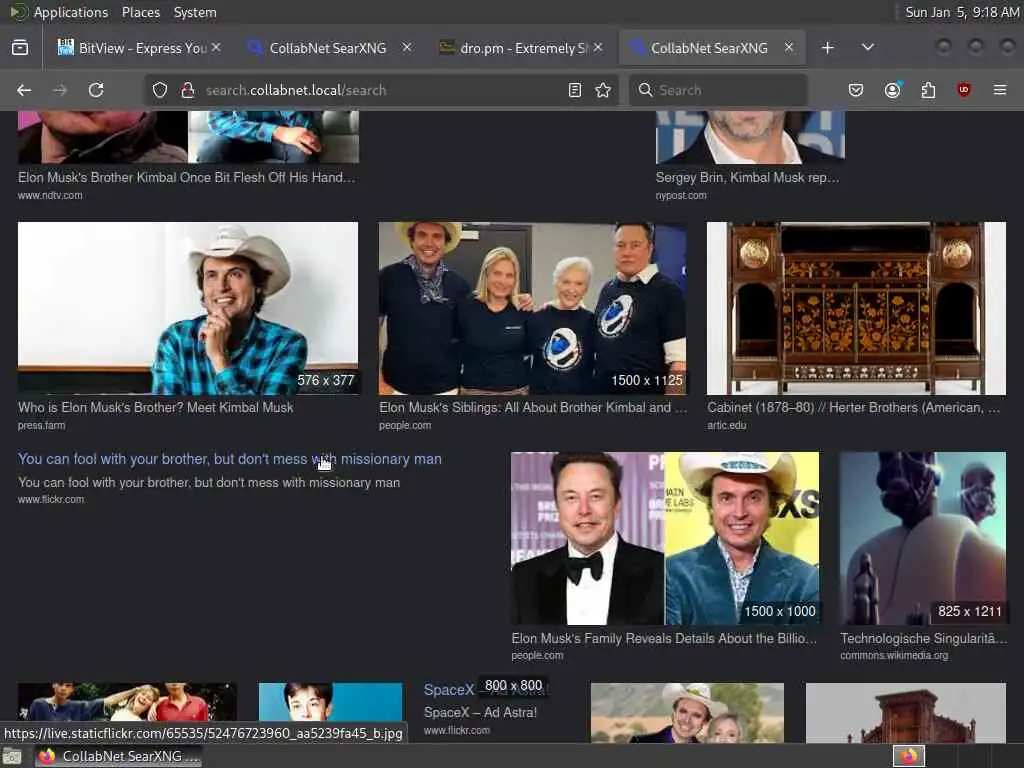Open the Places menu

[140, 12]
